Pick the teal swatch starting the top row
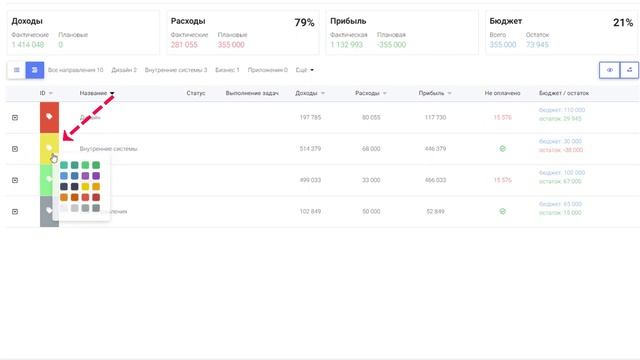This screenshot has width=640, height=360. pos(64,165)
